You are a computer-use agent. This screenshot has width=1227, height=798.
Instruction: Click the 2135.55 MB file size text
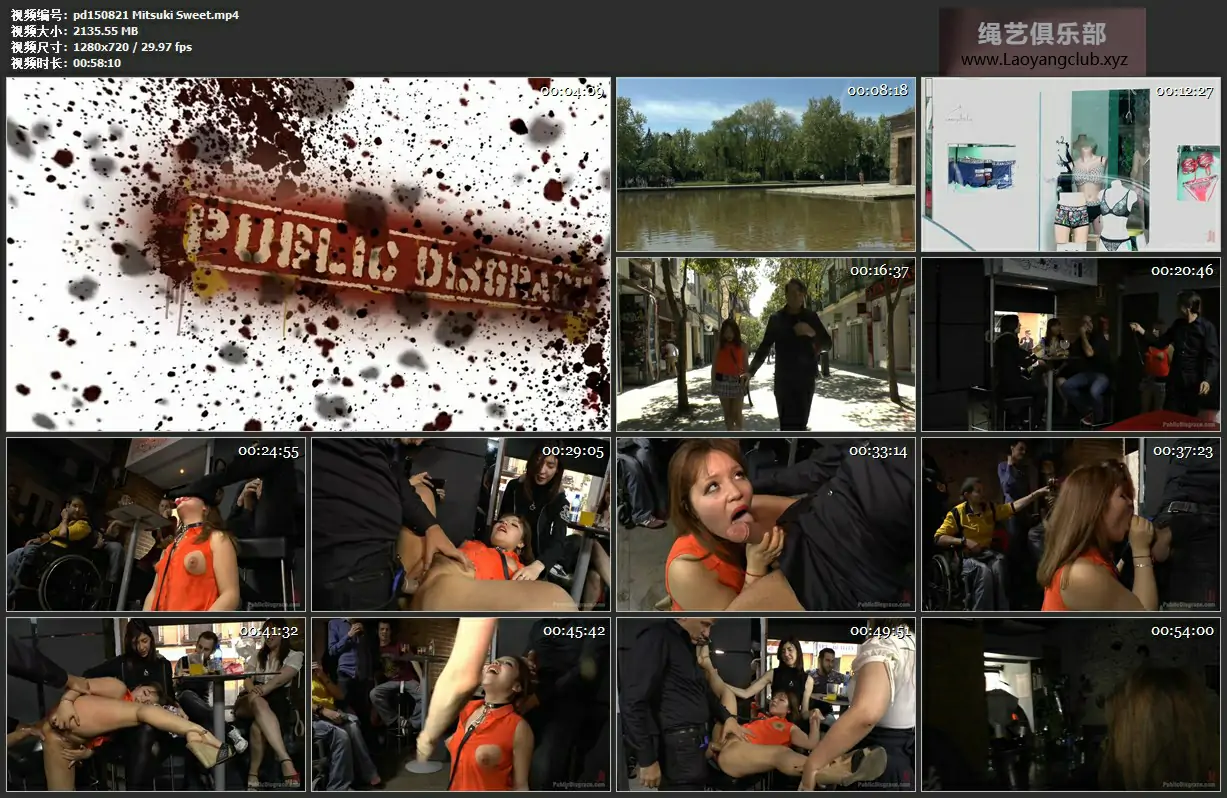coord(105,31)
